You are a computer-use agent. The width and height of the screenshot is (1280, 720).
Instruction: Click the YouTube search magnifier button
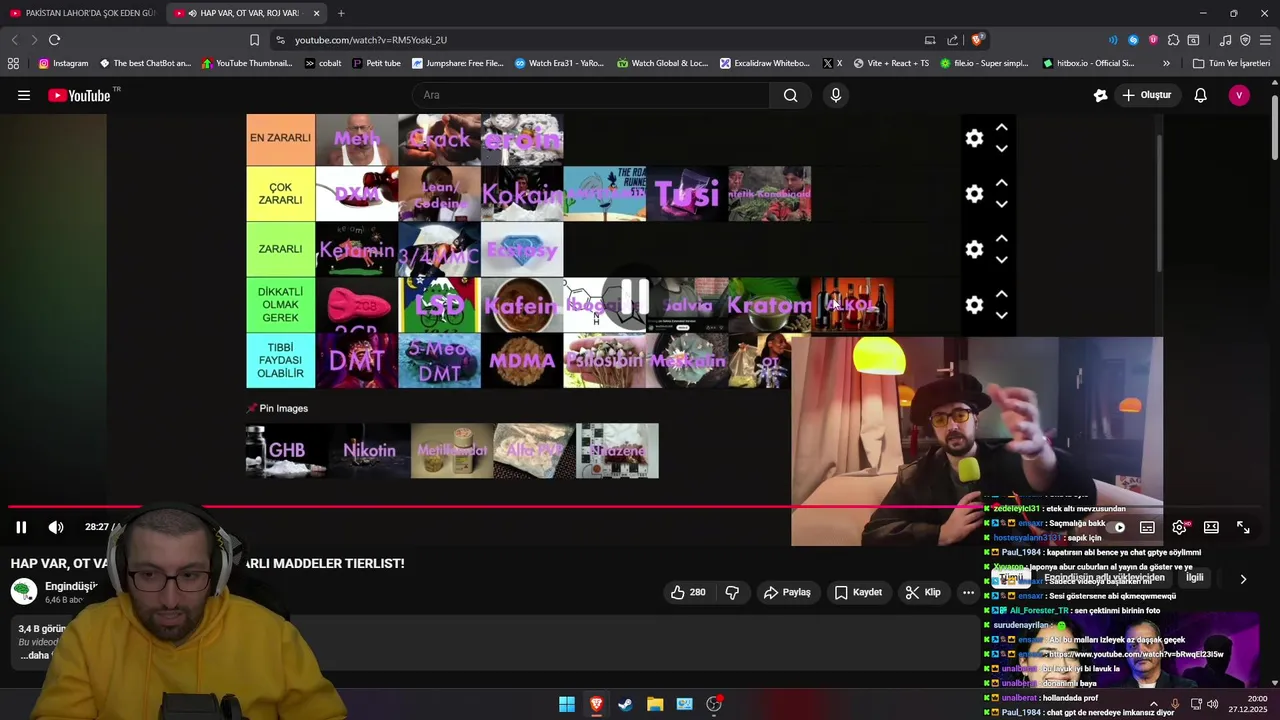(791, 95)
